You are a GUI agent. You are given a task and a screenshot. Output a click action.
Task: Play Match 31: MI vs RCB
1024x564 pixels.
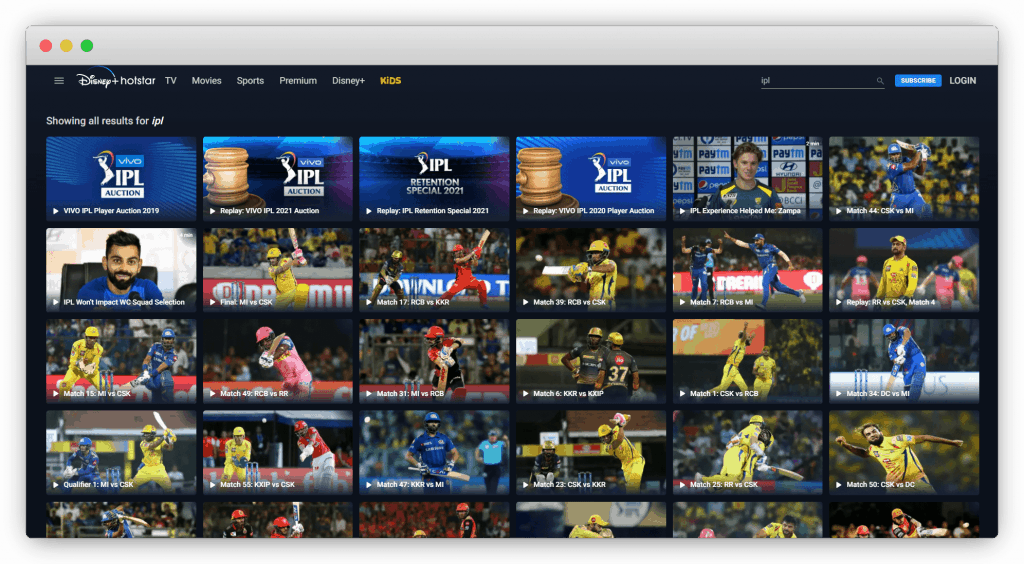click(x=434, y=361)
